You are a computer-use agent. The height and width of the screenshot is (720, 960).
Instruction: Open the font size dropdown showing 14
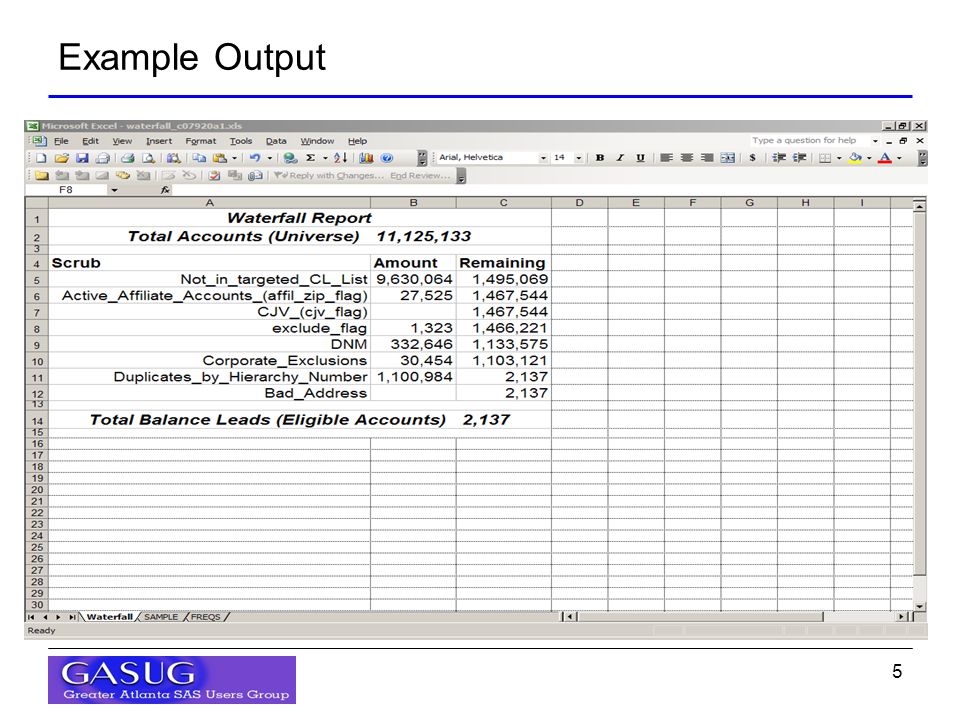coord(579,158)
